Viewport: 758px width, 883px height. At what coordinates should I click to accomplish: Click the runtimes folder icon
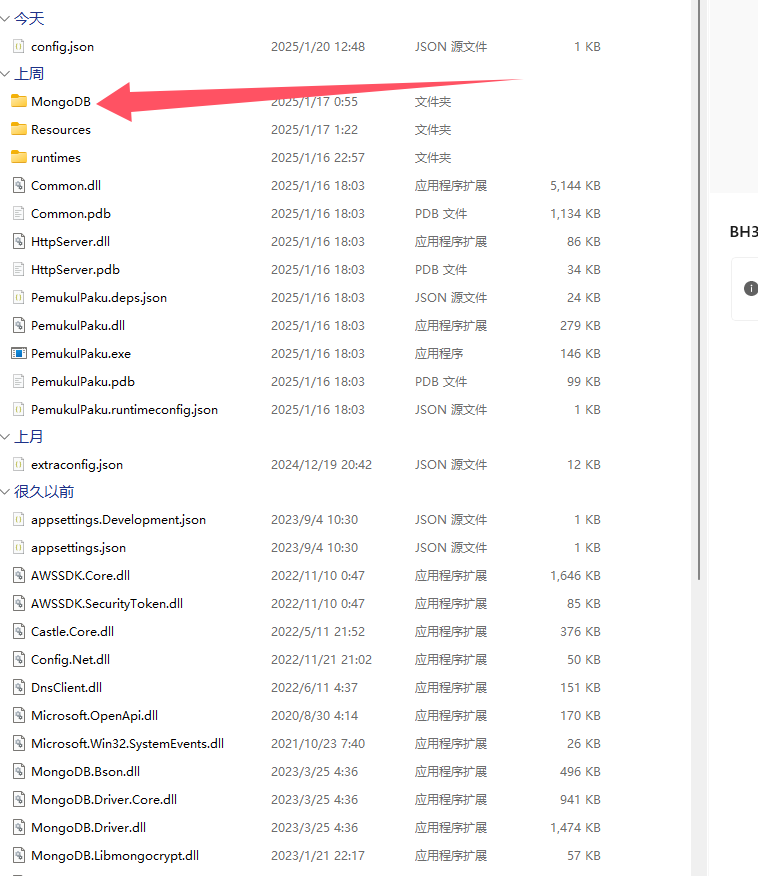tap(18, 157)
